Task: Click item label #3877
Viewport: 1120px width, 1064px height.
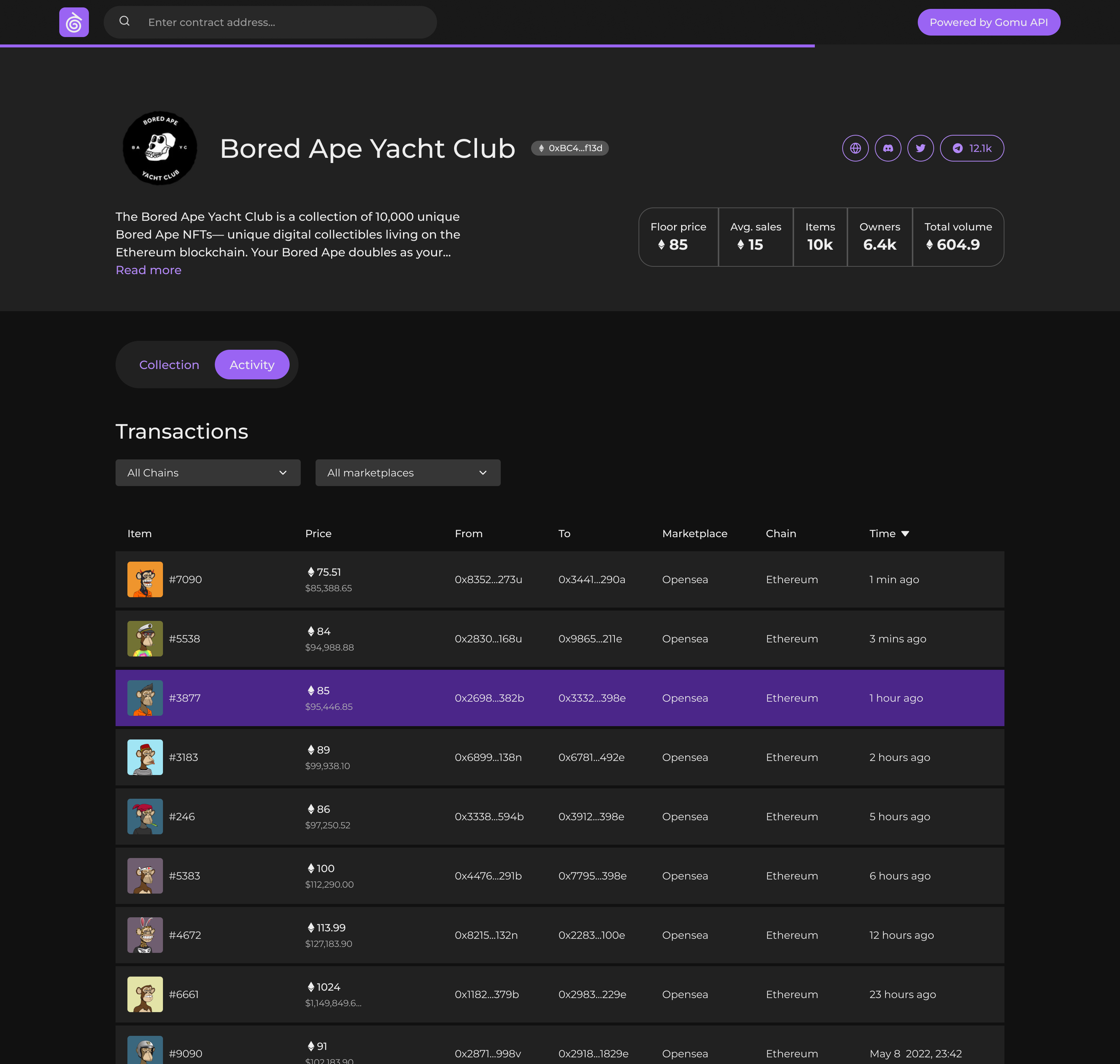Action: coord(185,698)
